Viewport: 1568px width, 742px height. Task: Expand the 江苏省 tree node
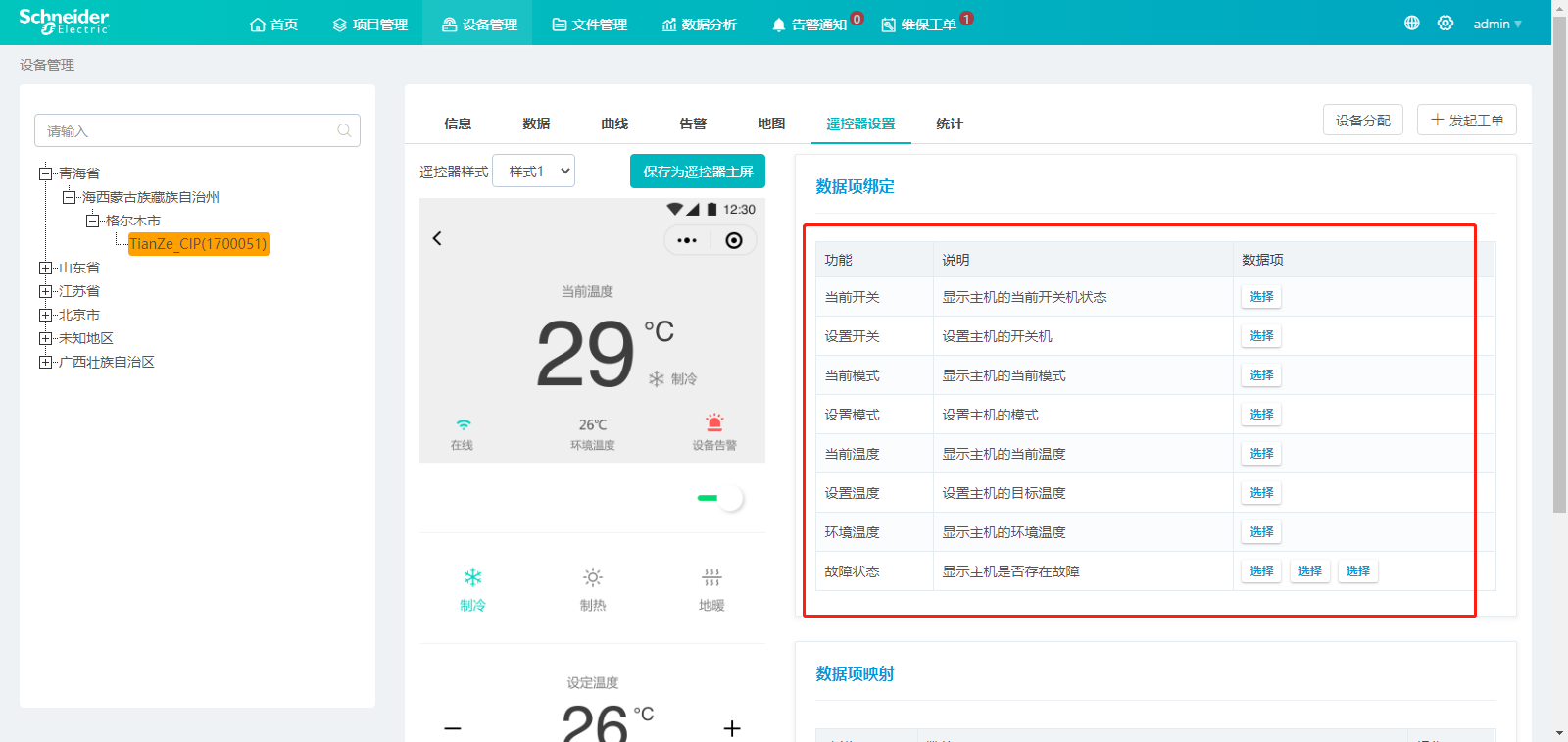point(45,291)
